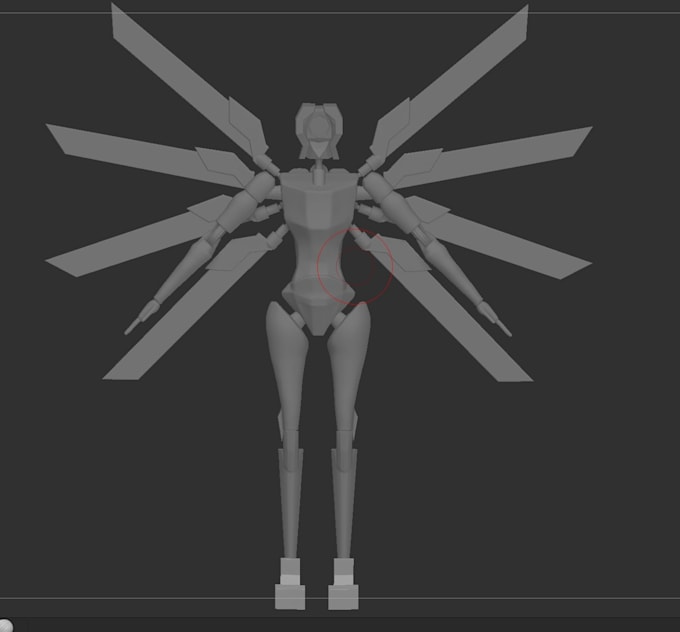The image size is (680, 632).
Task: Click the character model's head
Action: point(318,131)
